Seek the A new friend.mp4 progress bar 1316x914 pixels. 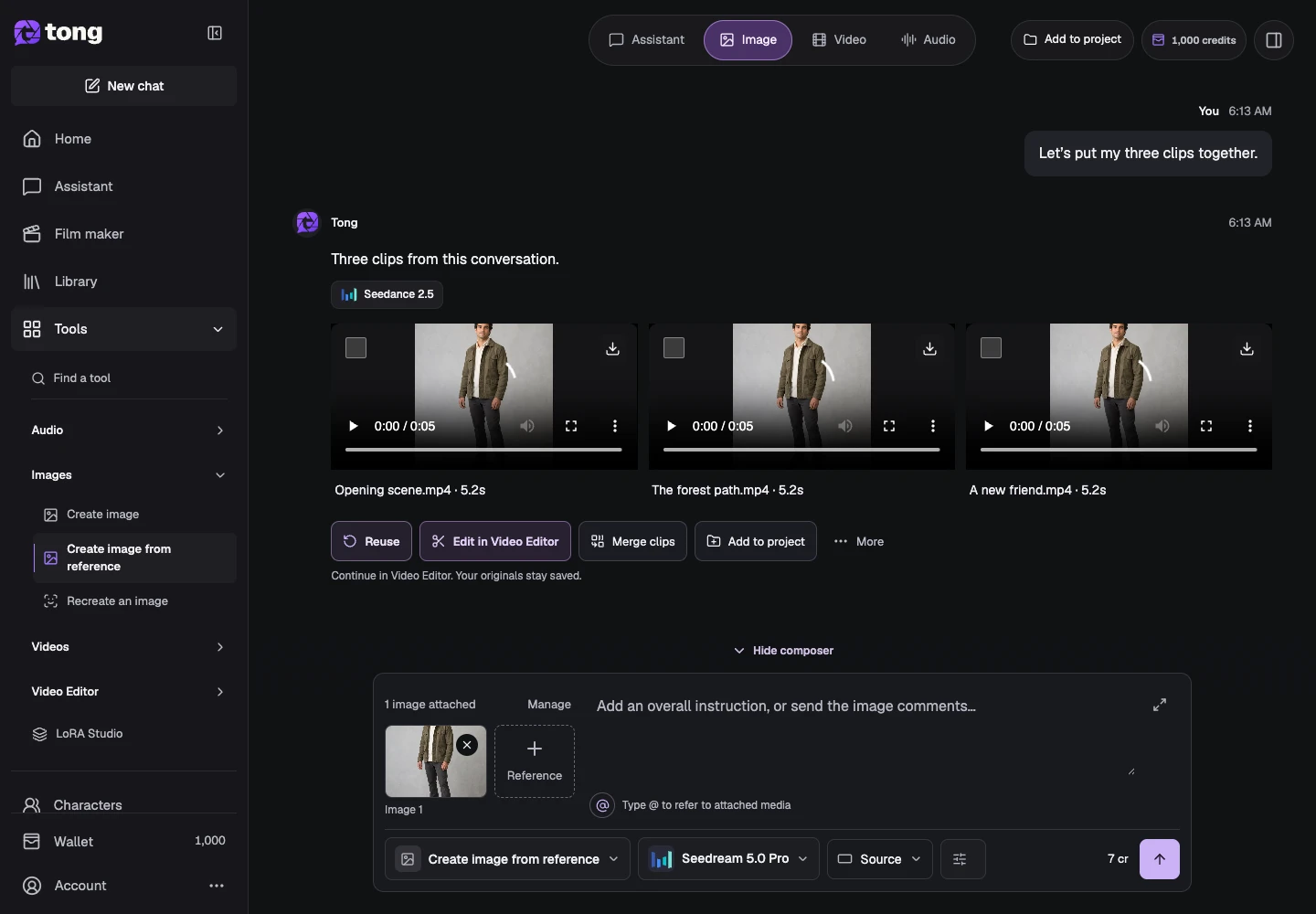1119,450
